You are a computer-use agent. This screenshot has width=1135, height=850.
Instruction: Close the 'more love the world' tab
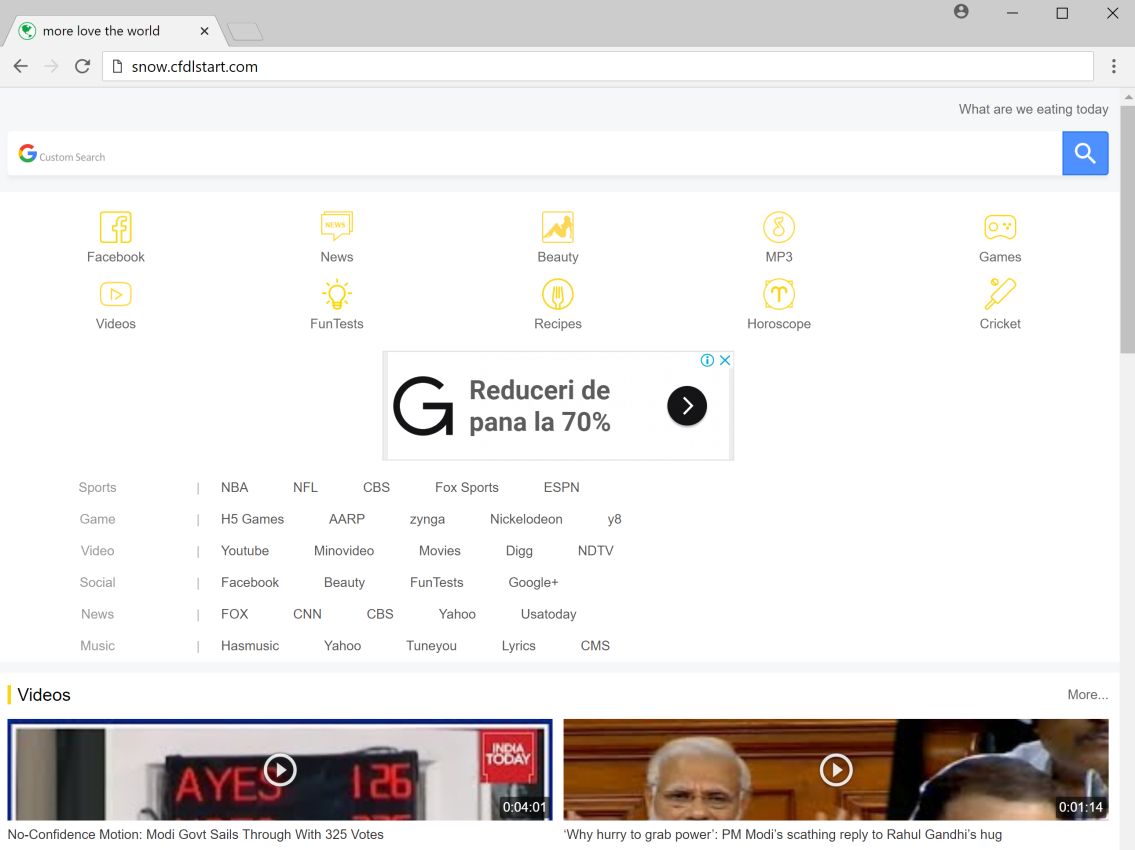pos(204,31)
